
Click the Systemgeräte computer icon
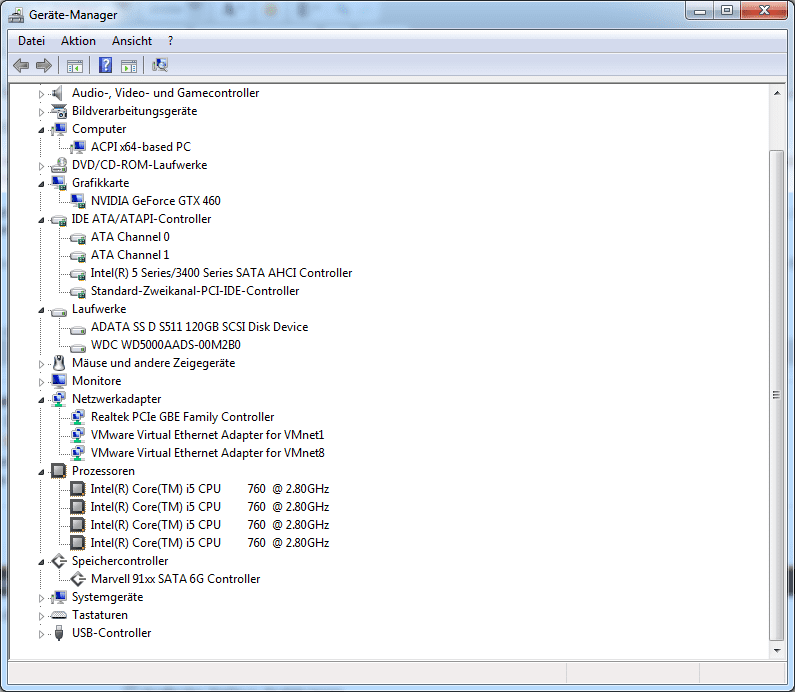coord(59,597)
